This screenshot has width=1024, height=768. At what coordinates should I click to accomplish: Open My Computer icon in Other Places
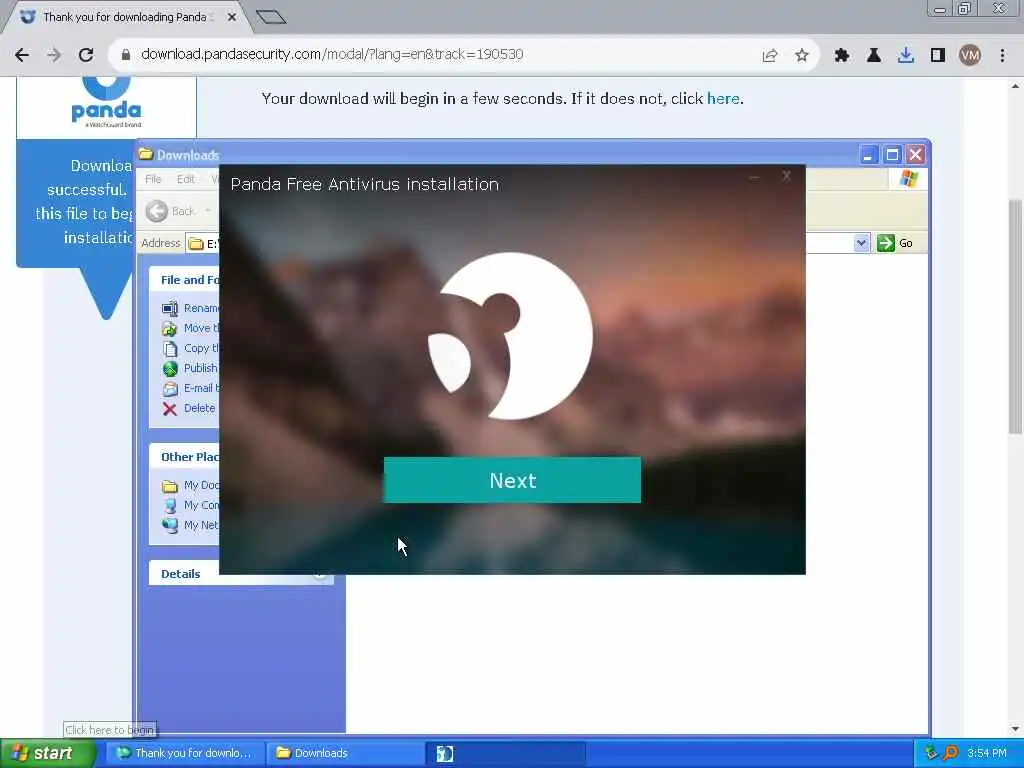pos(170,505)
